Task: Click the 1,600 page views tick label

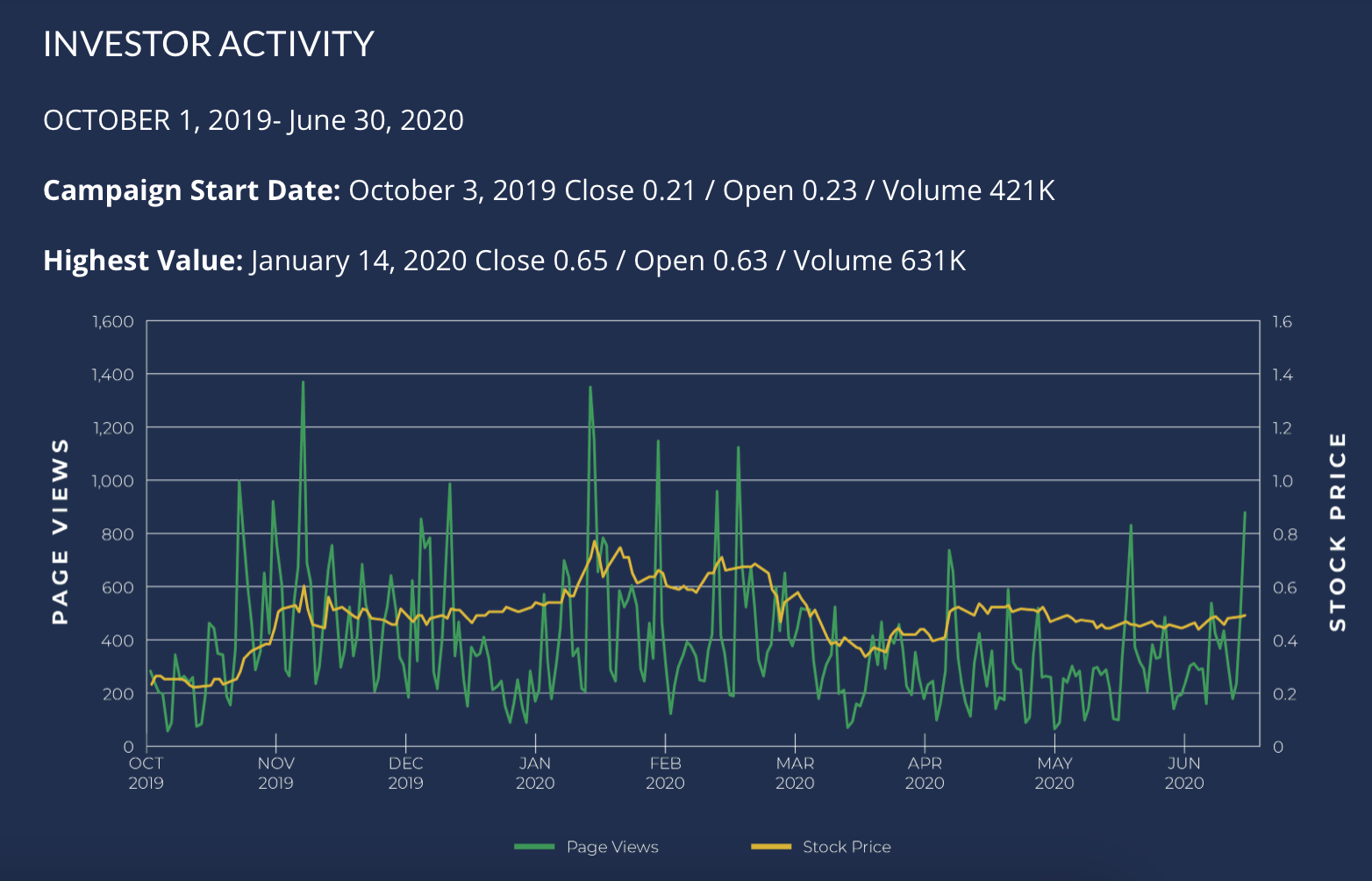Action: tap(113, 322)
